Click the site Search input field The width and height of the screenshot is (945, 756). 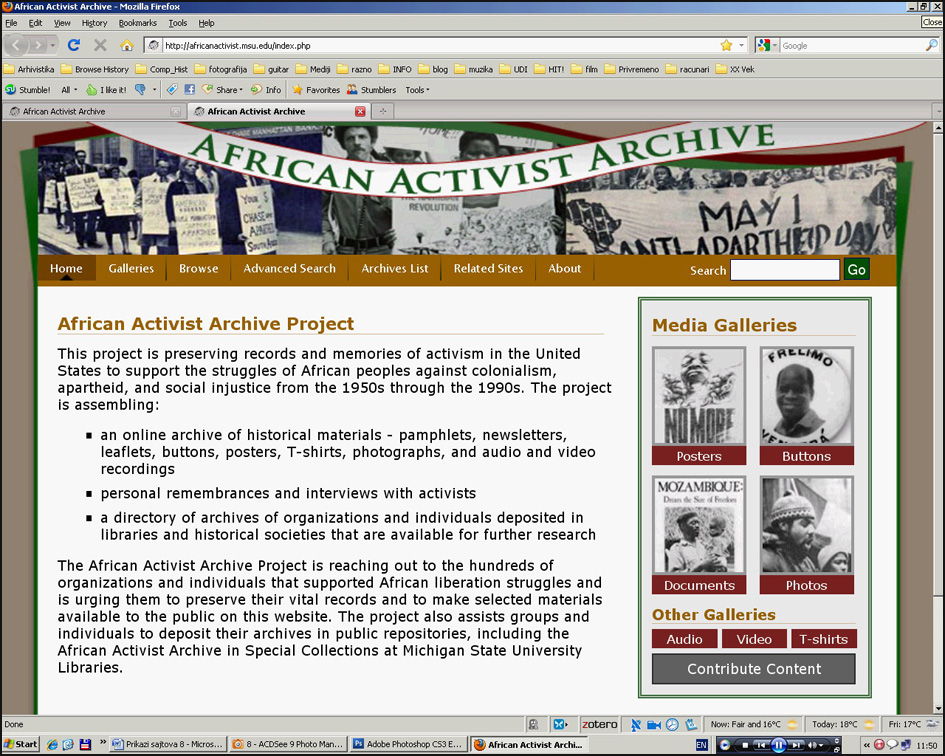pyautogui.click(x=784, y=270)
